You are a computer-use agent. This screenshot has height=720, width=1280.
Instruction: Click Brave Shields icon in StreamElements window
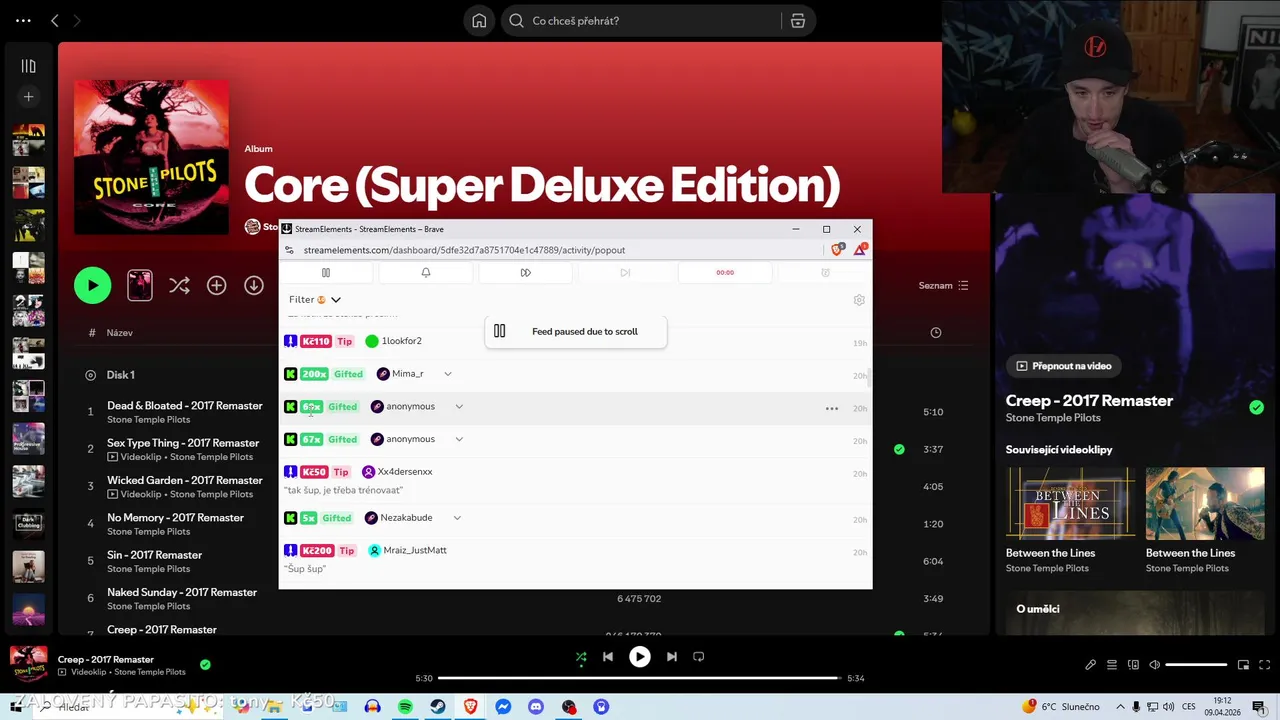[837, 250]
